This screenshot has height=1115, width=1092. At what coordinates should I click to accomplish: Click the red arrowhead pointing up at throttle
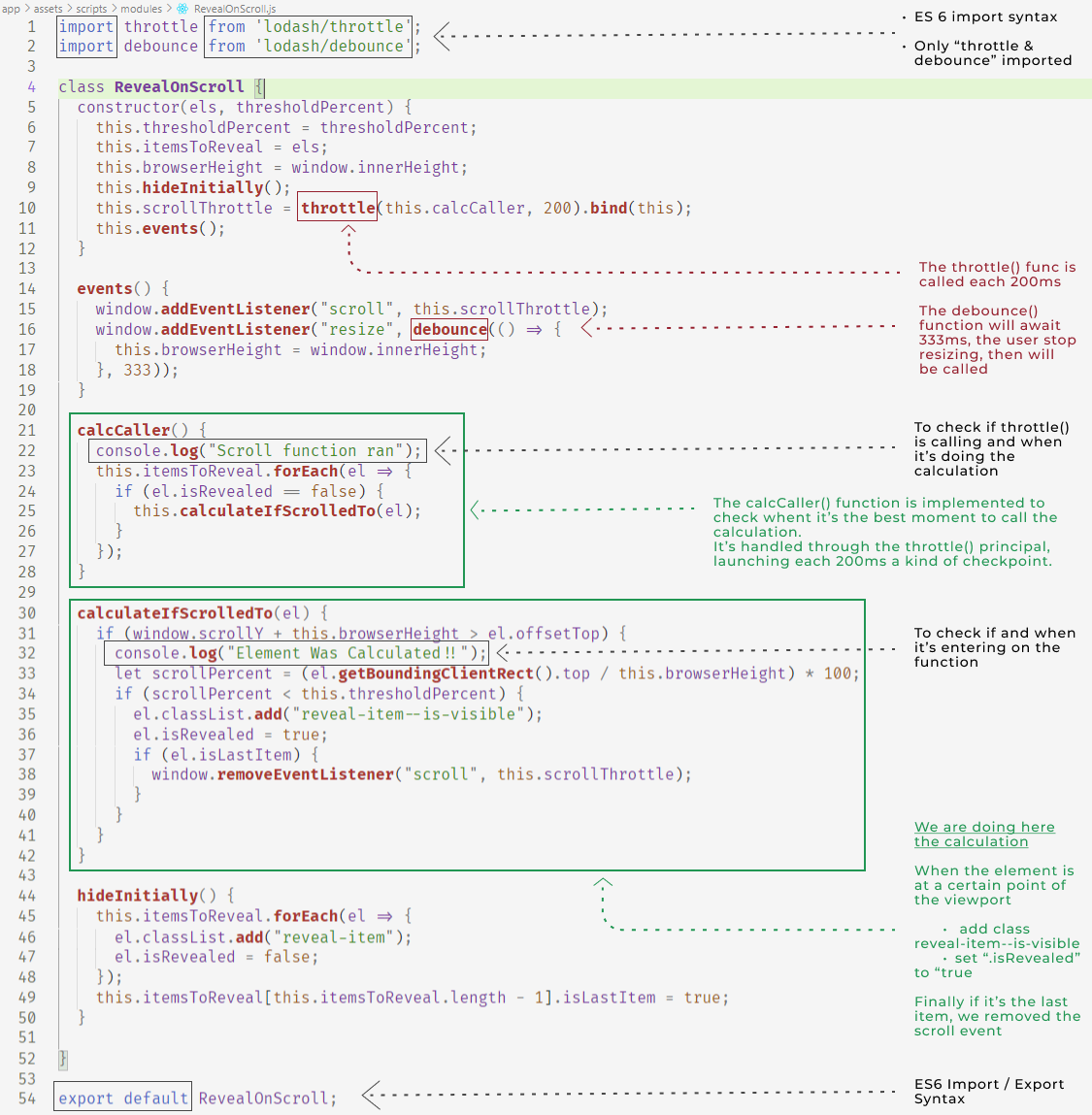[x=347, y=231]
